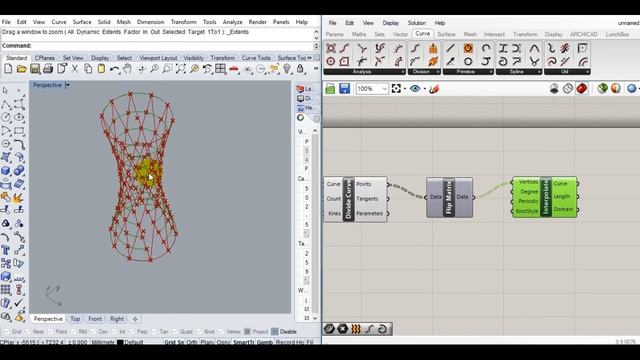Image resolution: width=640 pixels, height=360 pixels.
Task: Click the Undo arrow icon in Rhino
Action: click(x=114, y=69)
